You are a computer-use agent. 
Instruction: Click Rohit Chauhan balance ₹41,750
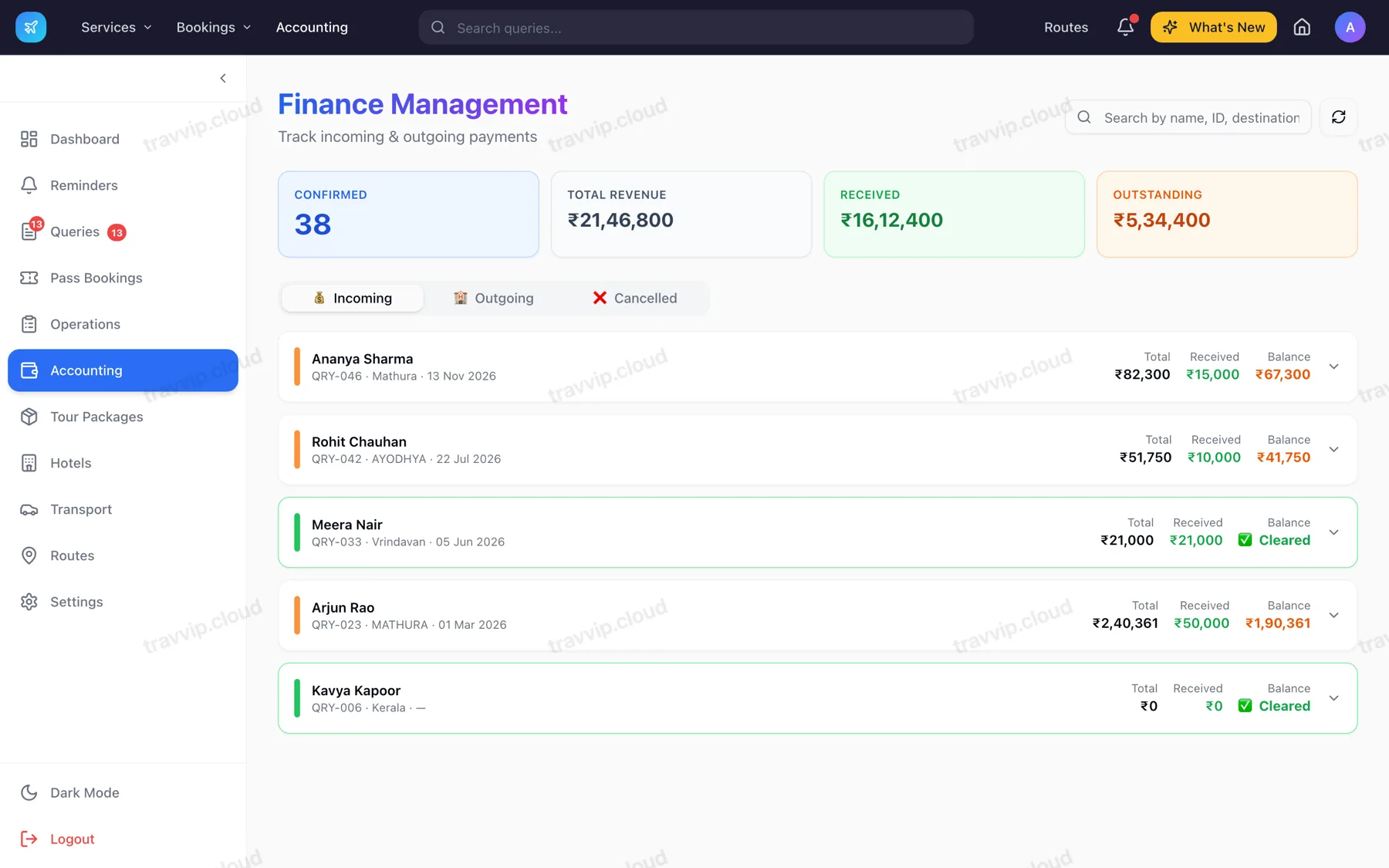click(x=1283, y=458)
